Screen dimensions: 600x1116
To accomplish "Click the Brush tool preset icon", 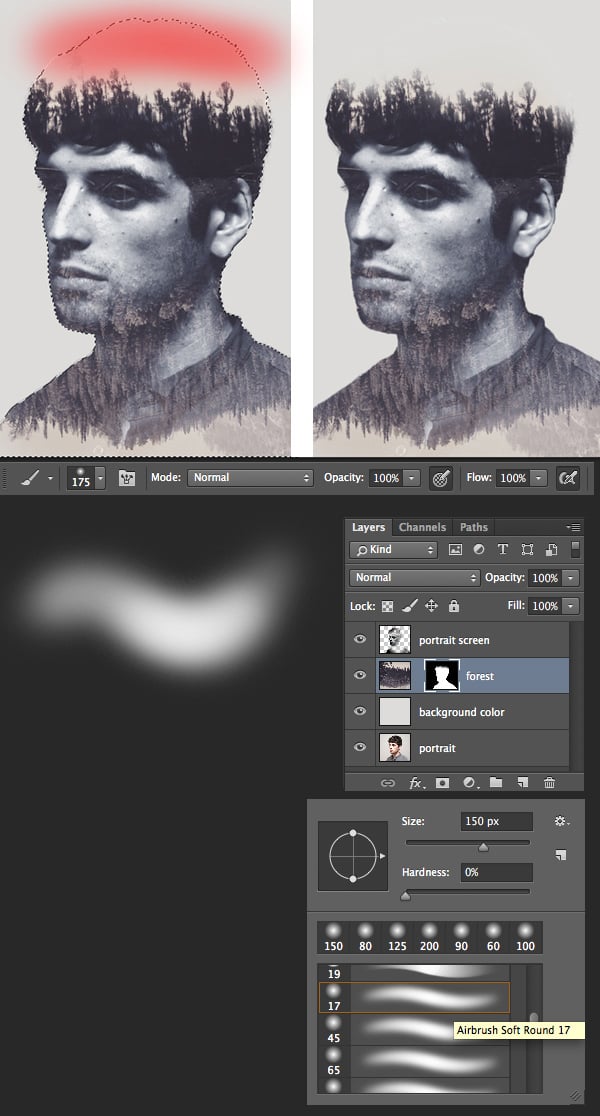I will (x=30, y=478).
